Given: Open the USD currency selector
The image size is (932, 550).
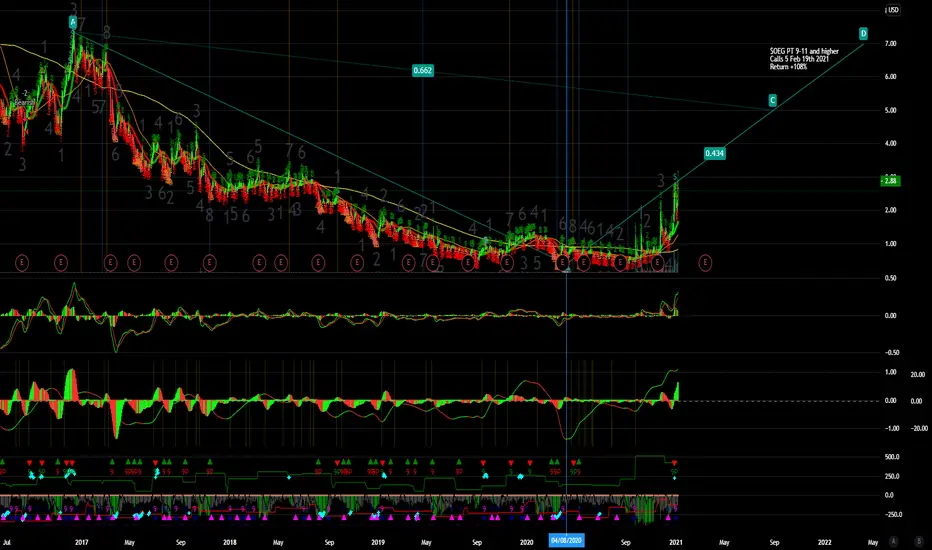Looking at the screenshot, I should tap(892, 10).
